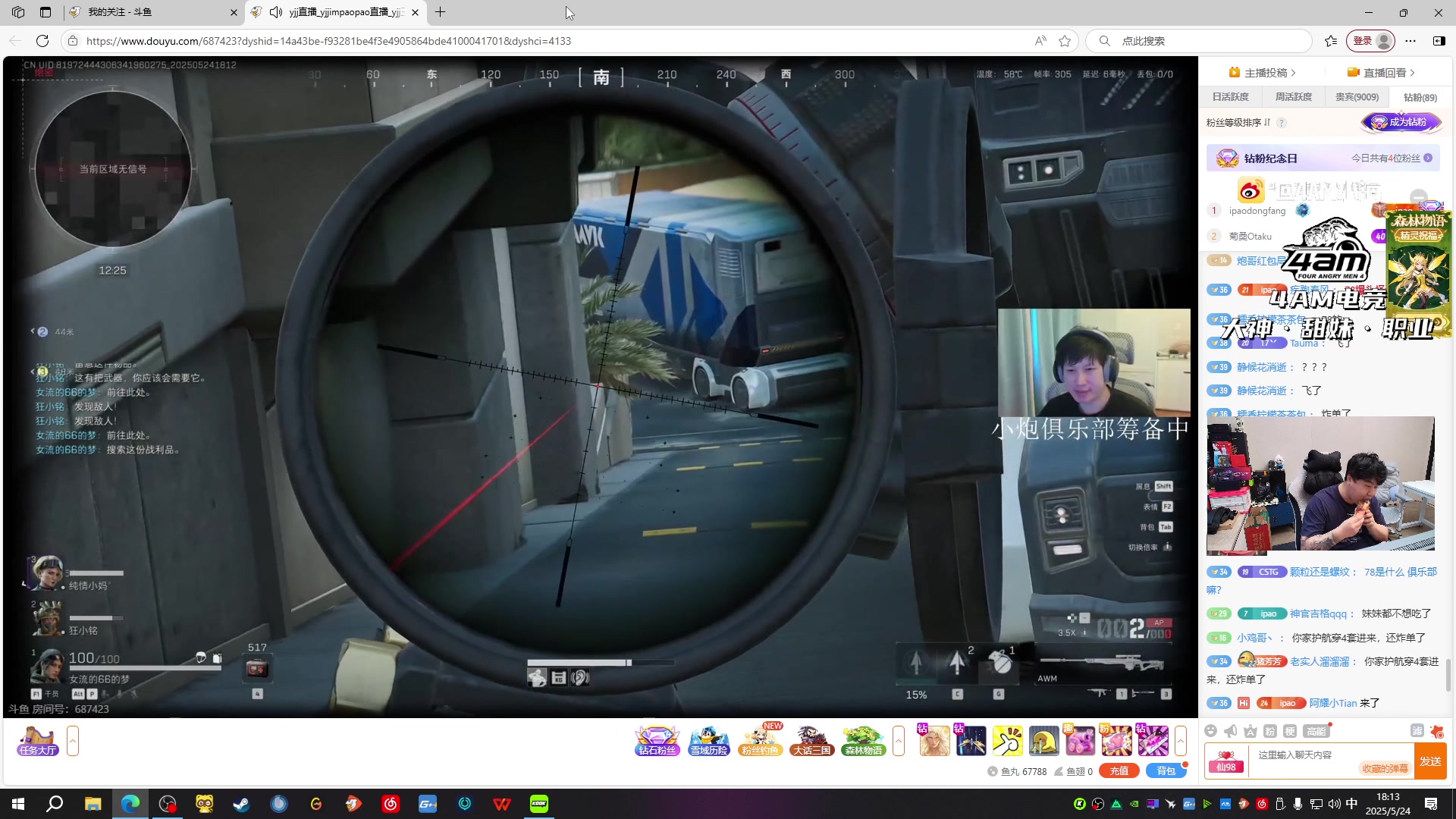Toggle the browser sidebar button
This screenshot has height=819, width=1456.
1439,41
